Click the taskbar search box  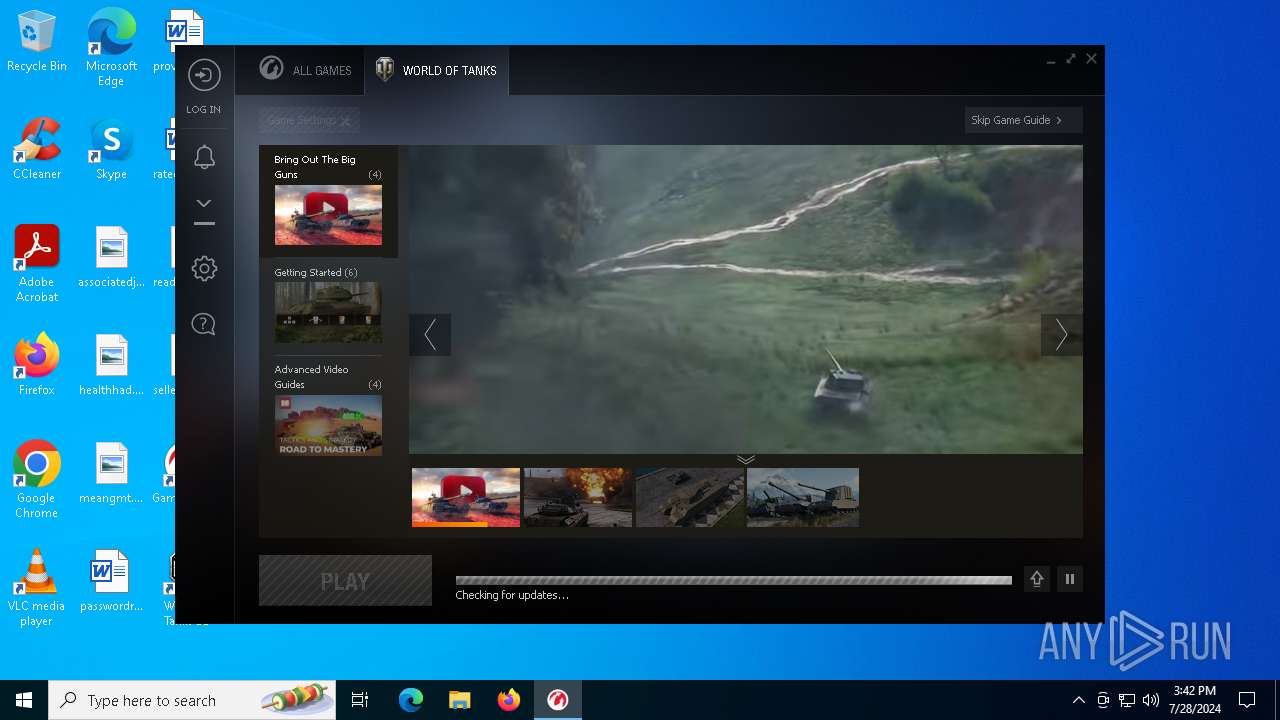[x=192, y=700]
